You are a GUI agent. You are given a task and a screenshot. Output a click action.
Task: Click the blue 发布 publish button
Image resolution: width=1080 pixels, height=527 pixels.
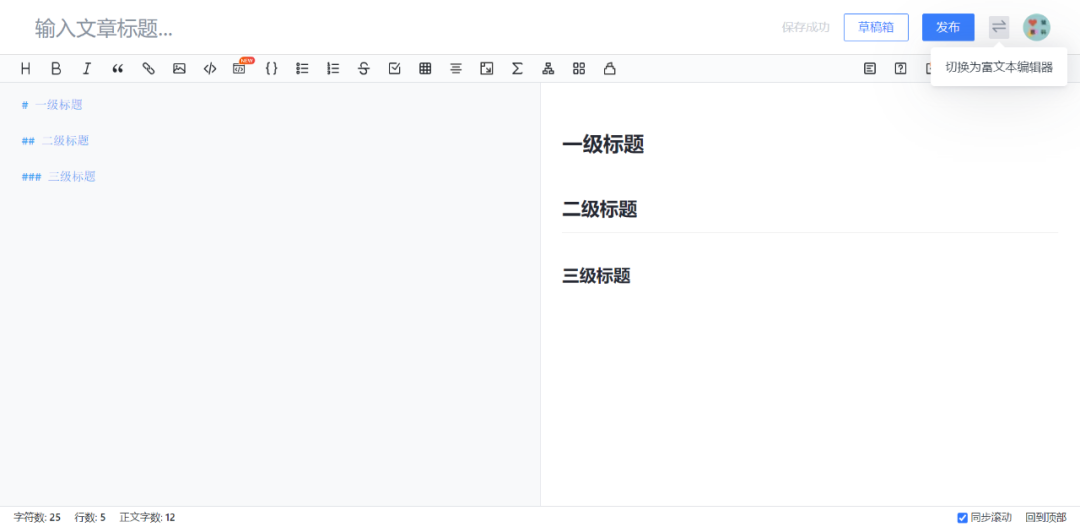[x=948, y=28]
